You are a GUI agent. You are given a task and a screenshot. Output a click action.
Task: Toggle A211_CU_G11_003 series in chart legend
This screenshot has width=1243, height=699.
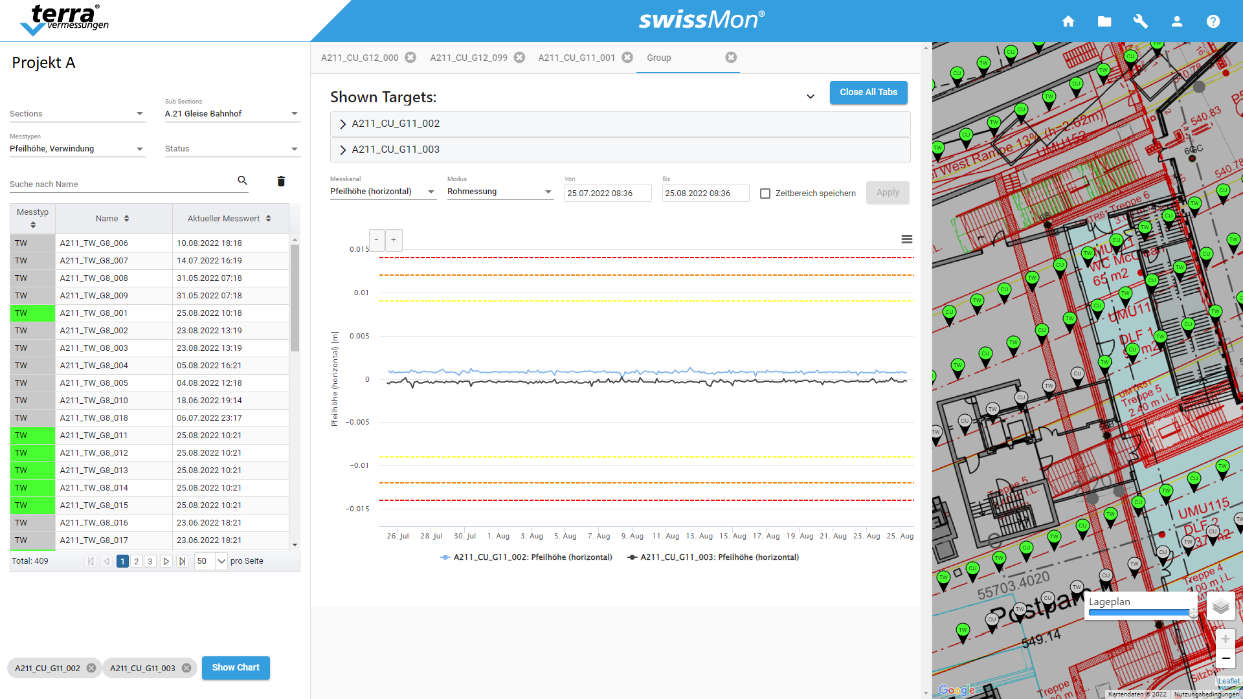(x=713, y=557)
